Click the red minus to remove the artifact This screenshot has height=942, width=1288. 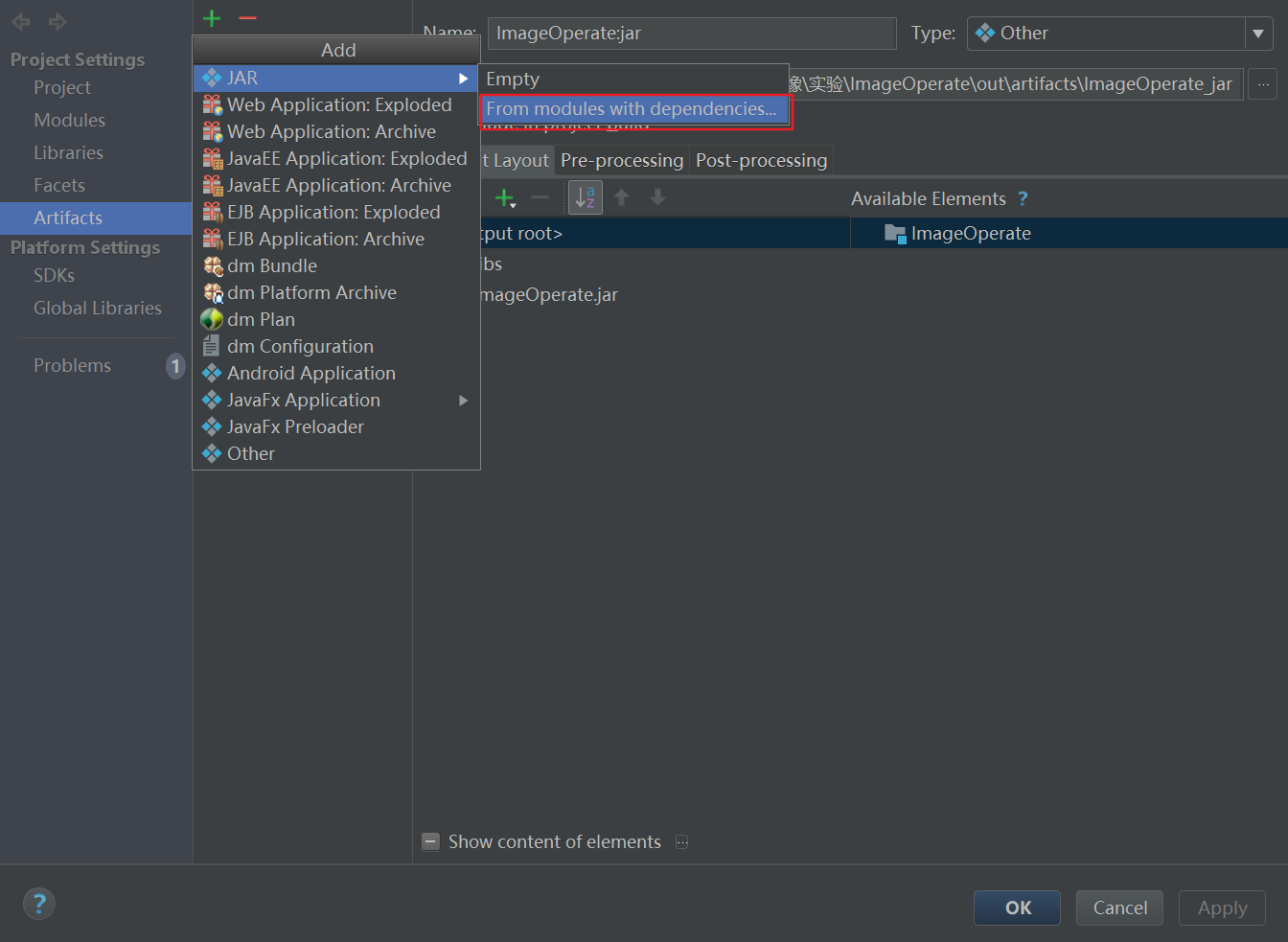250,17
